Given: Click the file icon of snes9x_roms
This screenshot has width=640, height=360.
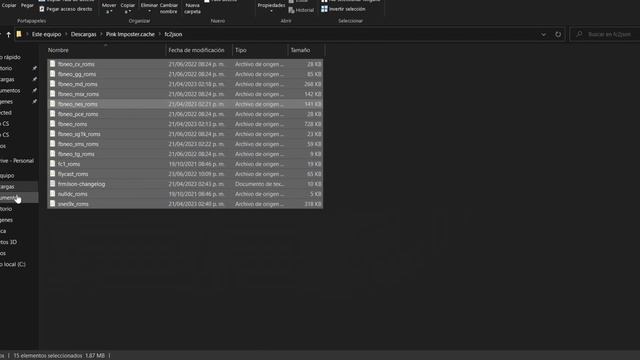Looking at the screenshot, I should (52, 204).
